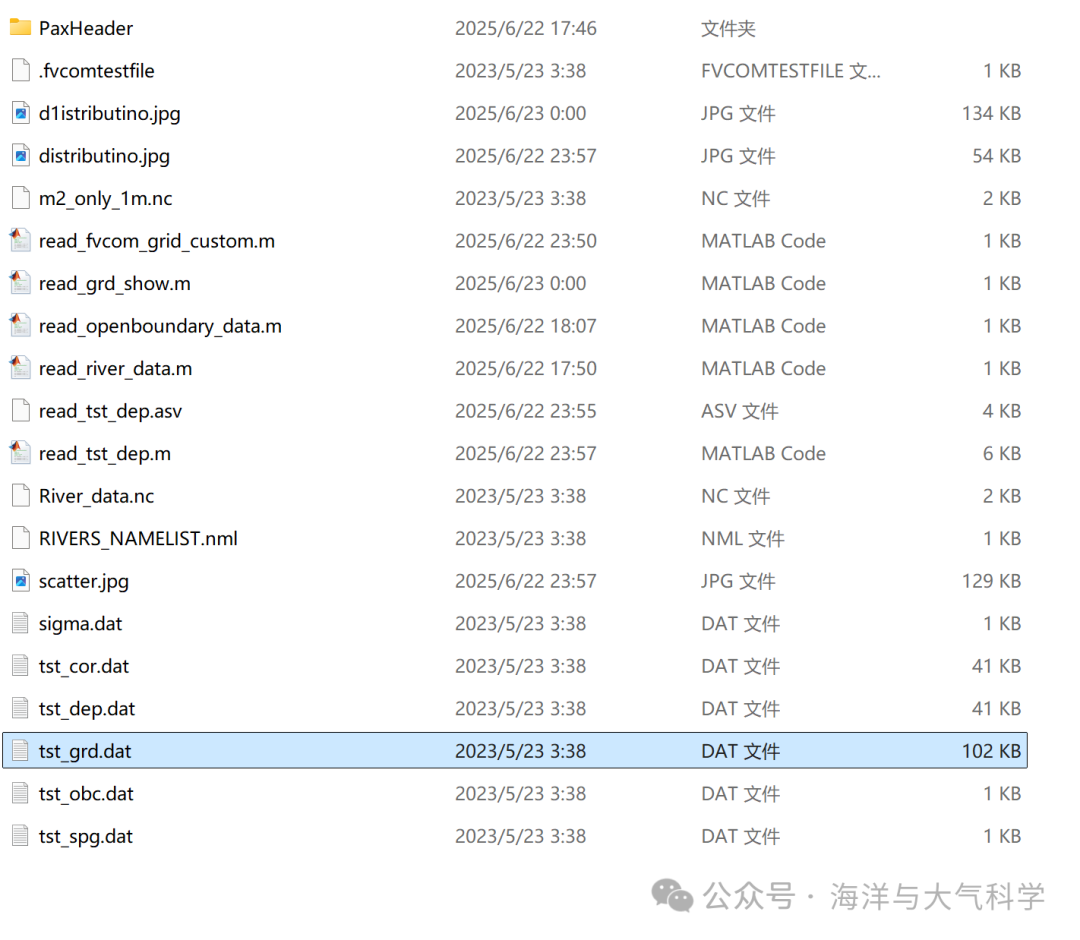The image size is (1080, 940).
Task: Click the River_data.nc file icon
Action: (x=20, y=496)
